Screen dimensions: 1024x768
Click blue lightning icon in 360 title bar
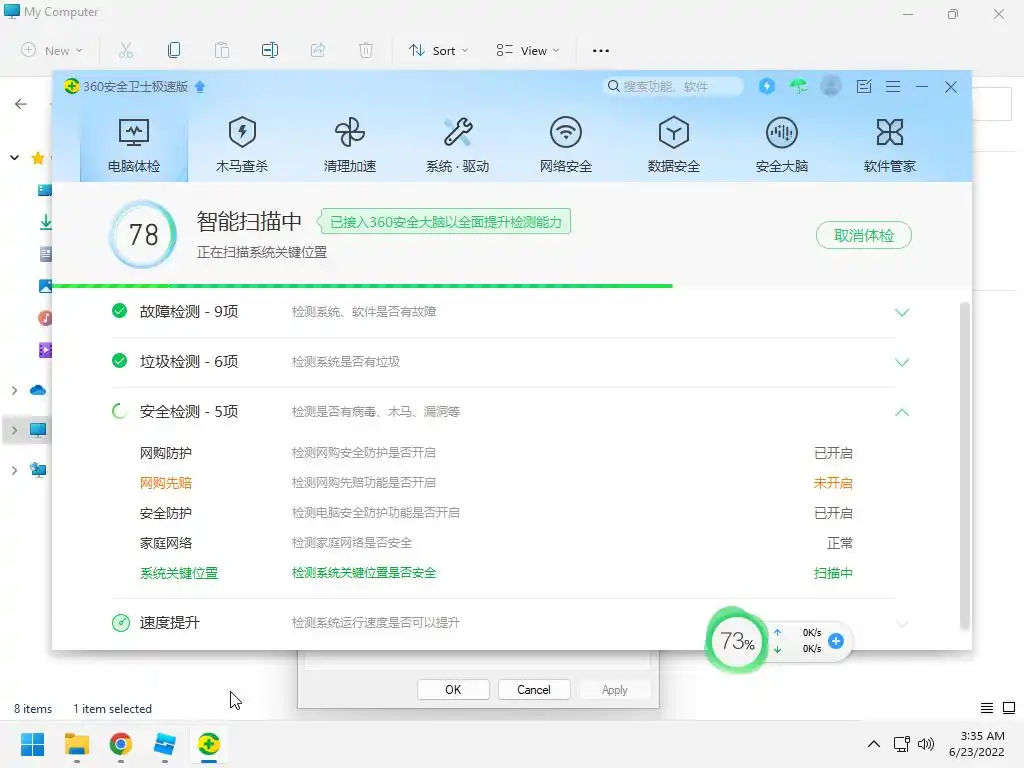coord(767,86)
